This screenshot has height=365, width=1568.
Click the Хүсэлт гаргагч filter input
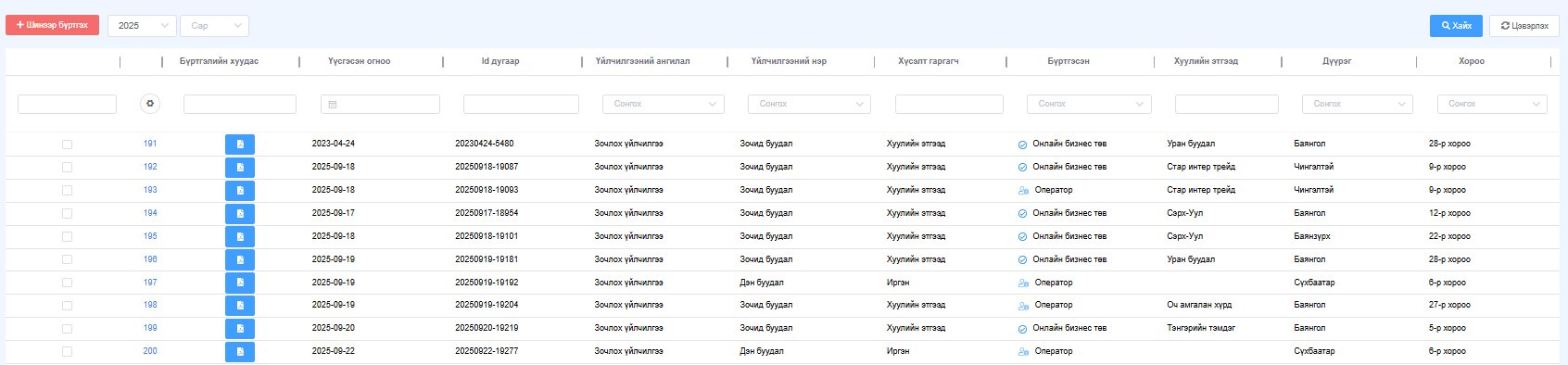(949, 104)
